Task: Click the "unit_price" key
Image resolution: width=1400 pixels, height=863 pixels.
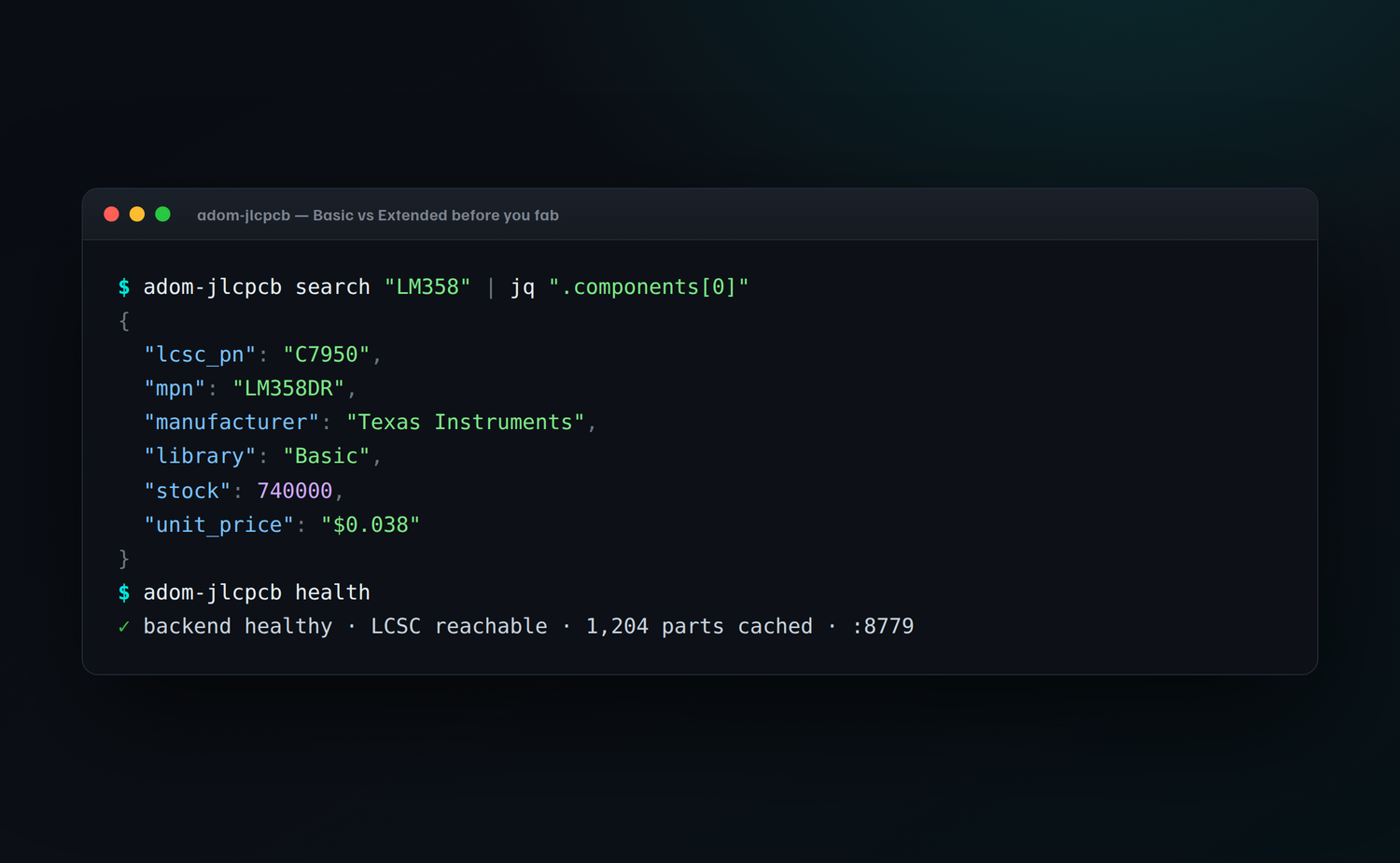Action: [x=219, y=525]
